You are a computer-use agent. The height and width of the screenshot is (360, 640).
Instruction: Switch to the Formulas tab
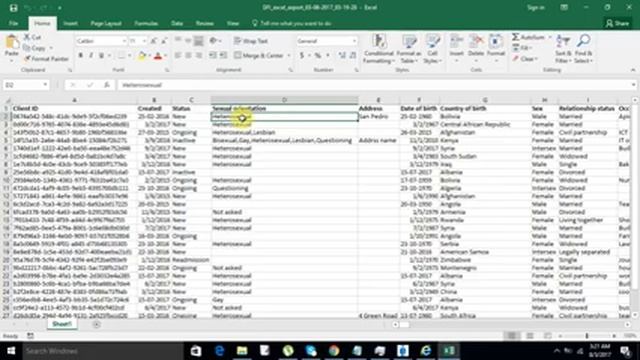(x=146, y=23)
